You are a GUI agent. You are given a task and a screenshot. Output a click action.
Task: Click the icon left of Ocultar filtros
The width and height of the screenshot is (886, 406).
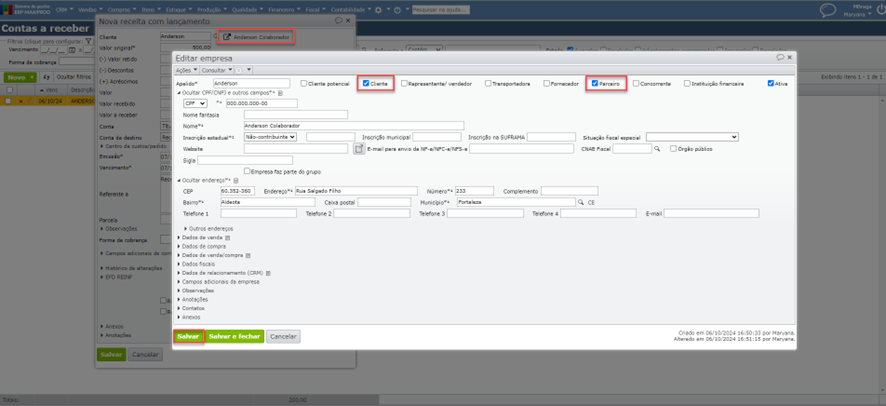click(x=46, y=77)
